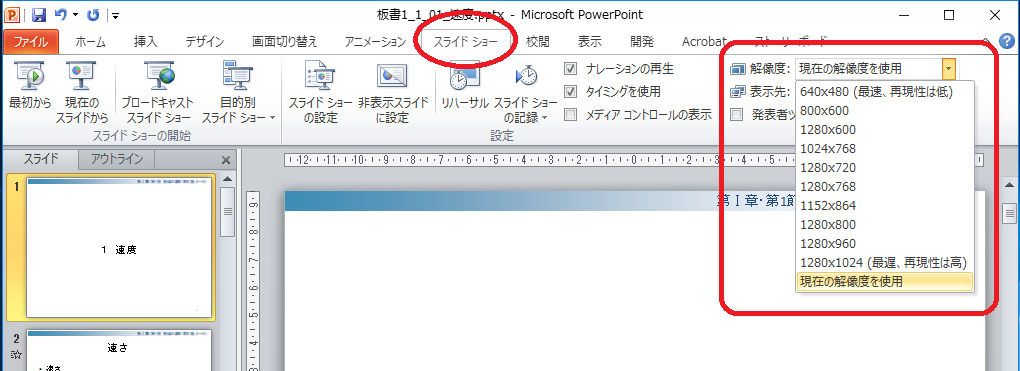
Task: Click the thumbnail pane scrollbar handle
Action: pos(227,211)
